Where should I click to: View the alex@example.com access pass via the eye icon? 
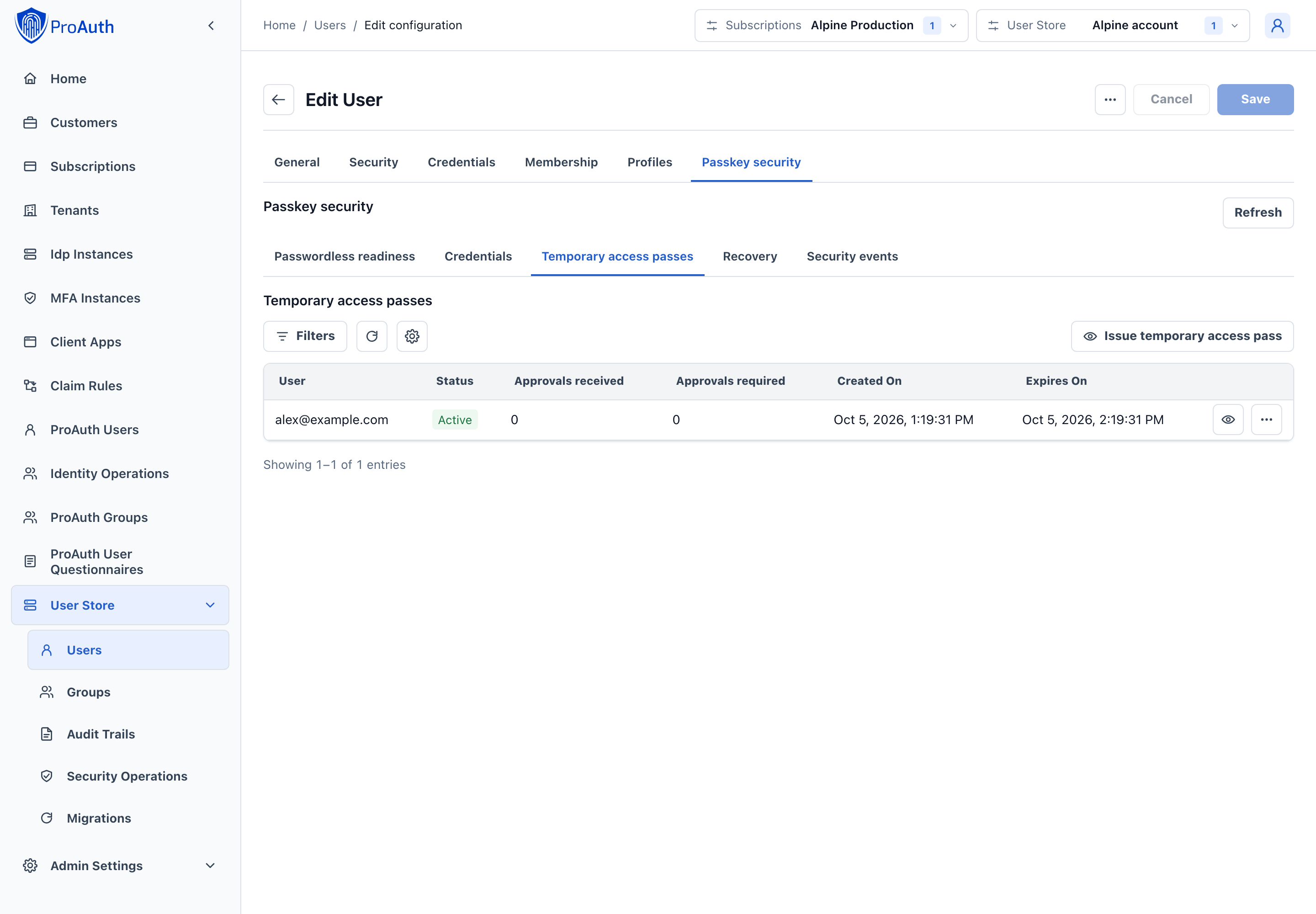tap(1228, 420)
